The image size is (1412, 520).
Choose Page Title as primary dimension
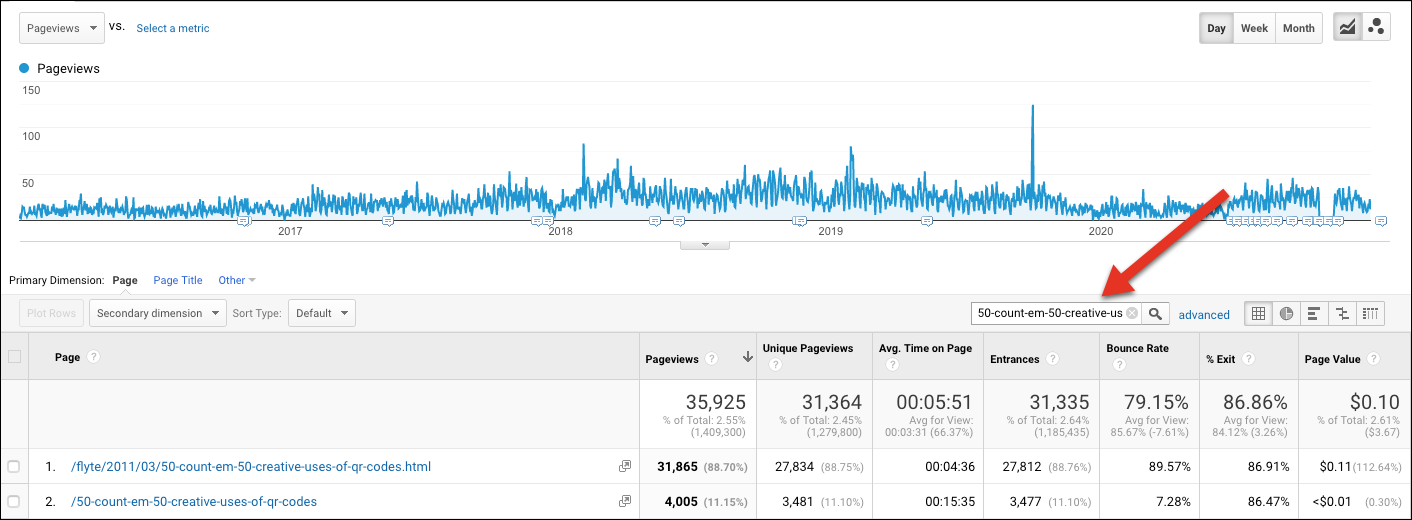pyautogui.click(x=178, y=280)
